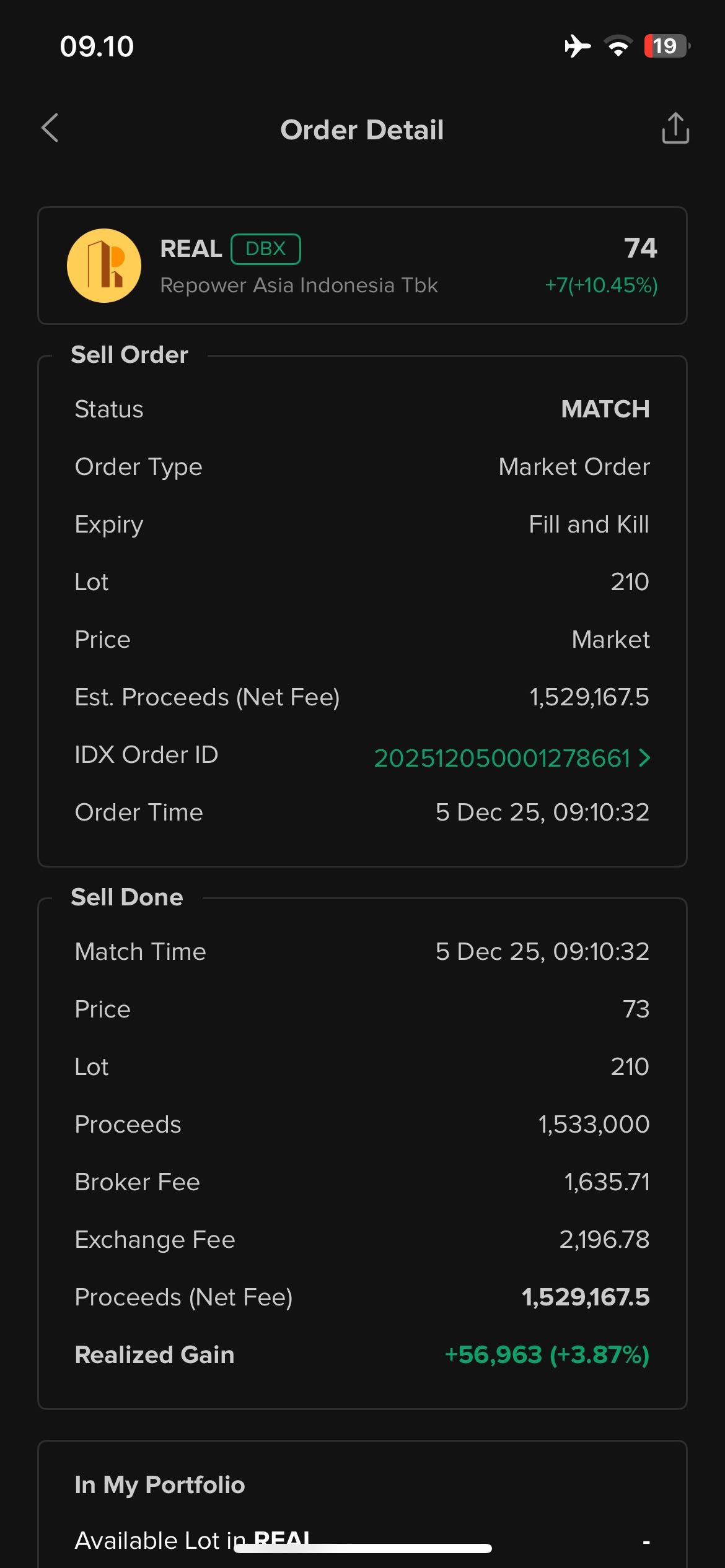
Task: Tap the In My Portfolio heading
Action: pos(160,1484)
